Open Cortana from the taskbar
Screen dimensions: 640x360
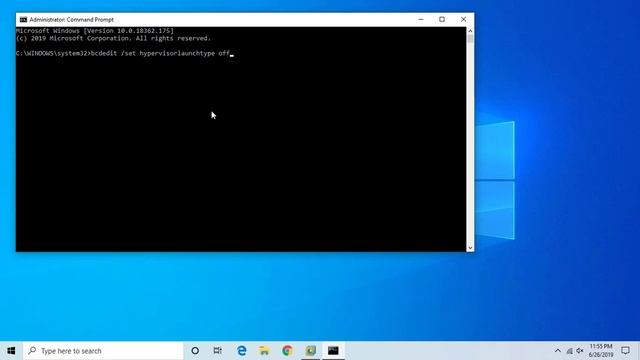point(195,351)
